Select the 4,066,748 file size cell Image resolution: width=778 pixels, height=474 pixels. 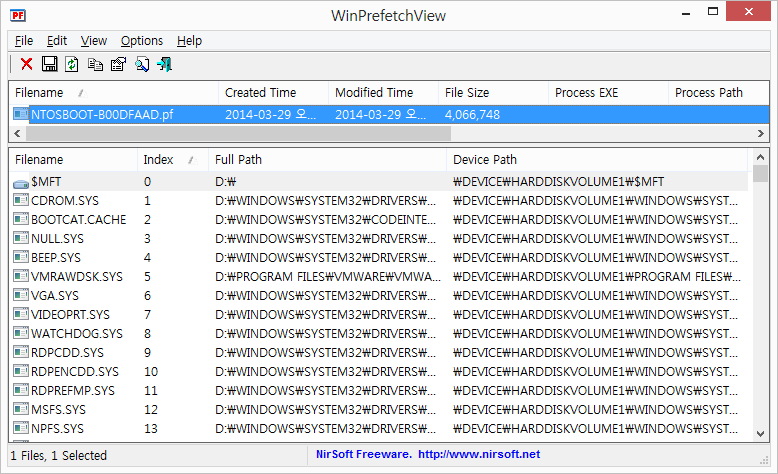point(472,115)
